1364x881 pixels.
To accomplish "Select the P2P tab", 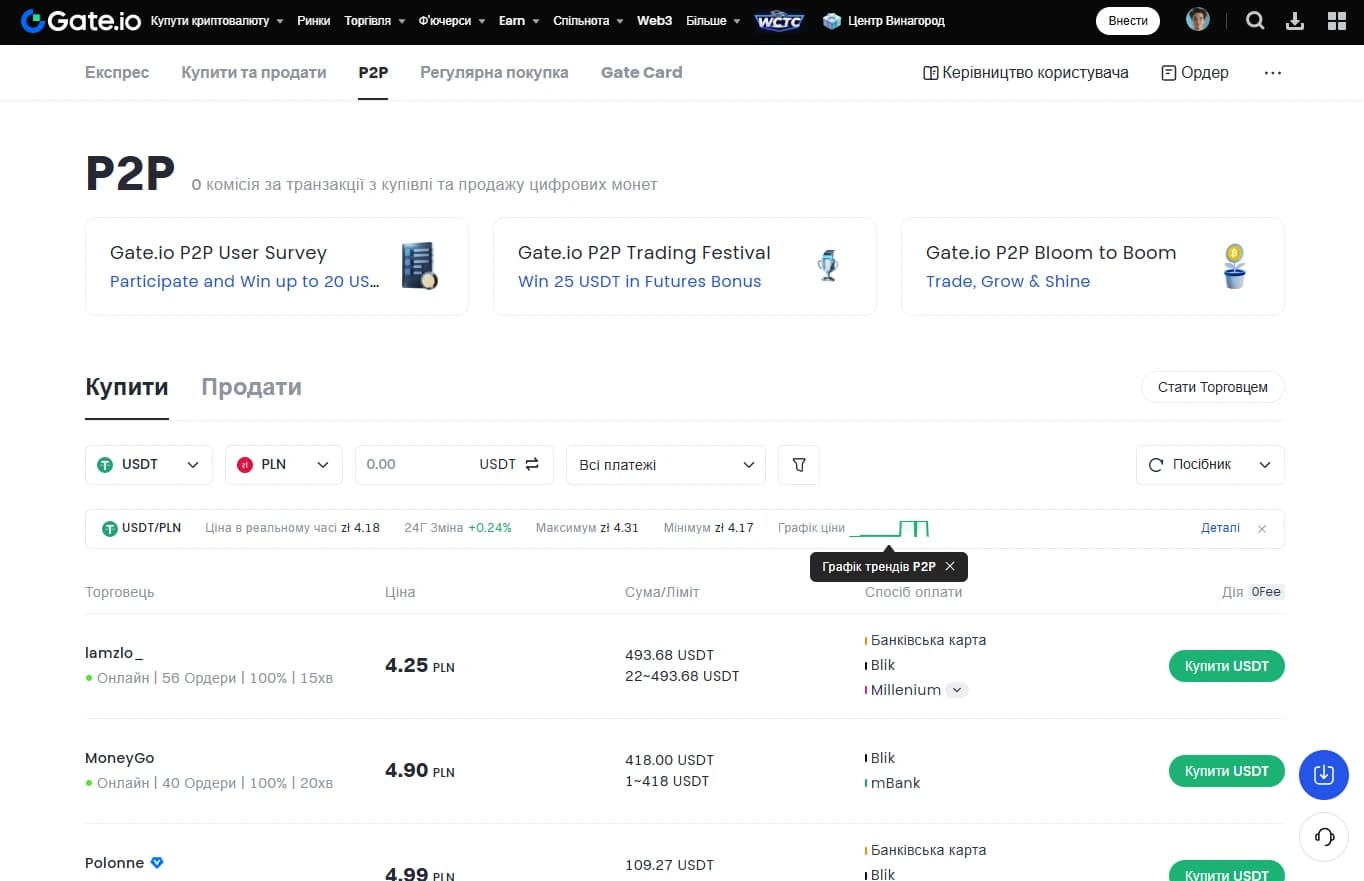I will [x=373, y=73].
